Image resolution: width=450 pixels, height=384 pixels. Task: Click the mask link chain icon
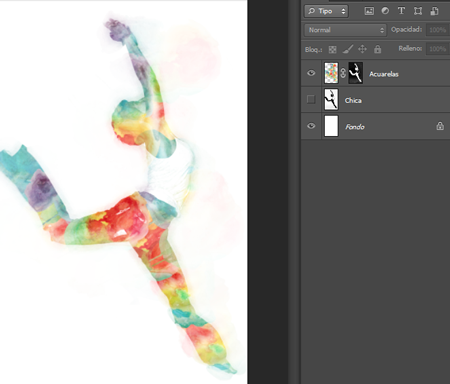(x=343, y=73)
